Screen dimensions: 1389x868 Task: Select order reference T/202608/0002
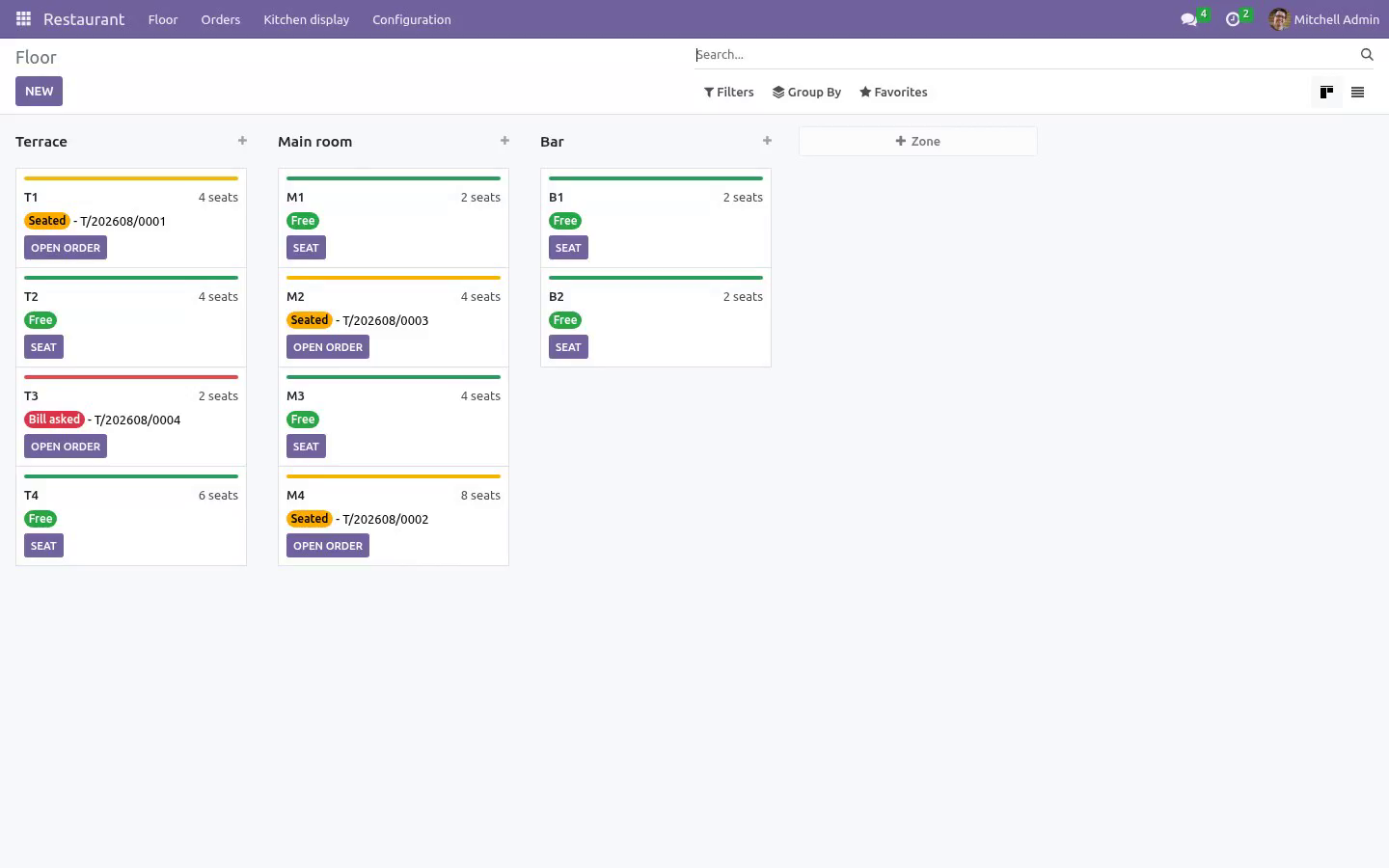(386, 519)
